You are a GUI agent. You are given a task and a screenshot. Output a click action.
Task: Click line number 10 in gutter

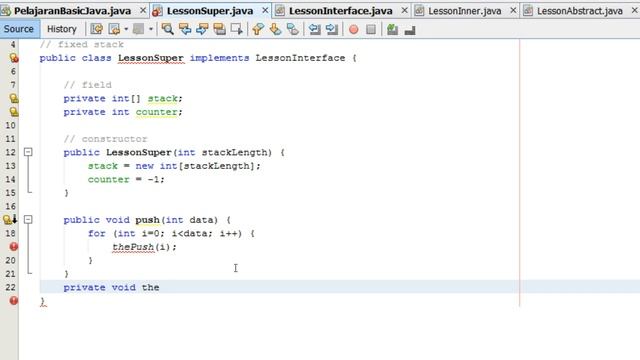[x=10, y=125]
